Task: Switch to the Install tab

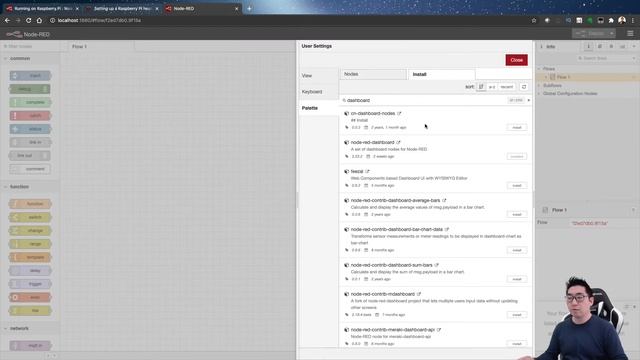Action: pyautogui.click(x=442, y=74)
